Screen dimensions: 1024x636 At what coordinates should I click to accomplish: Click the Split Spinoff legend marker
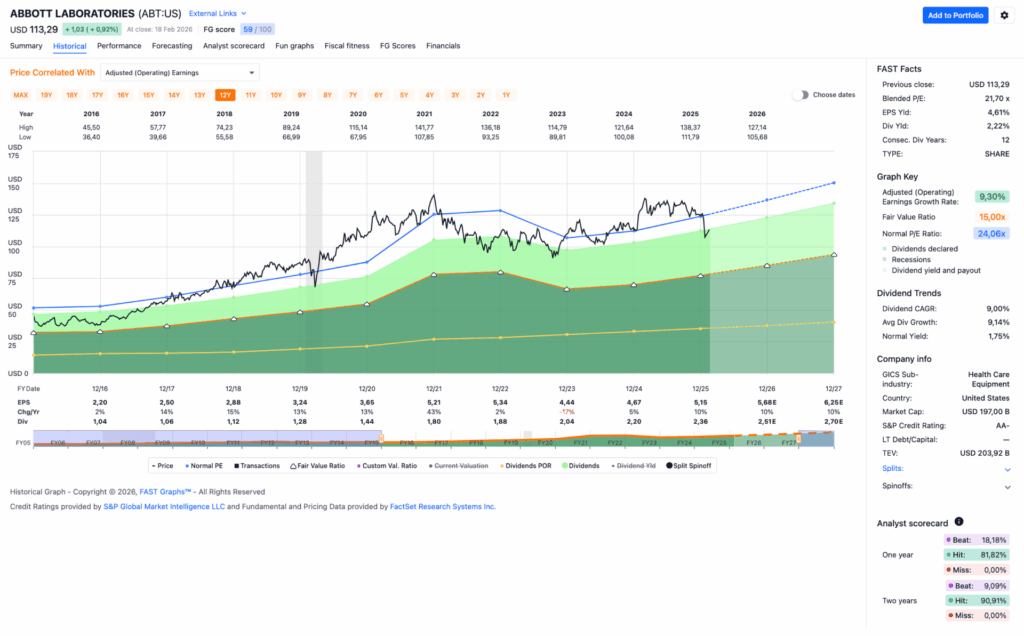click(x=670, y=465)
